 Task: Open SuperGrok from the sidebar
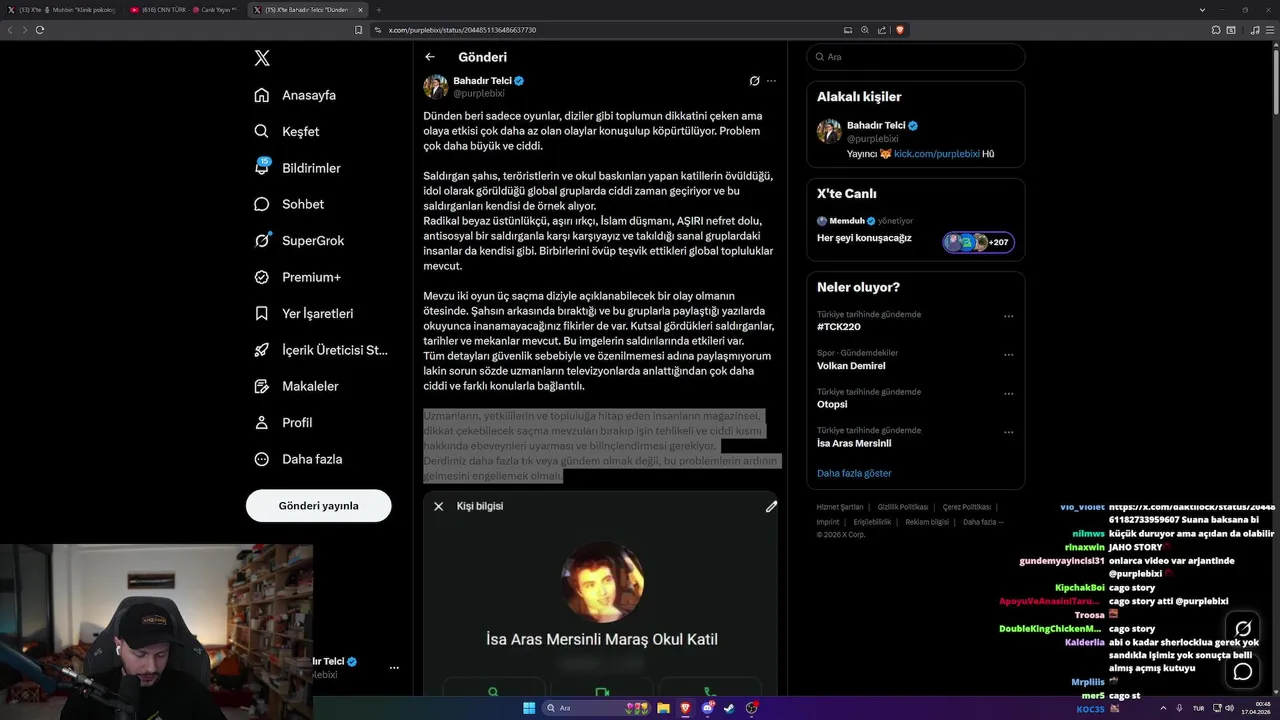coord(299,240)
